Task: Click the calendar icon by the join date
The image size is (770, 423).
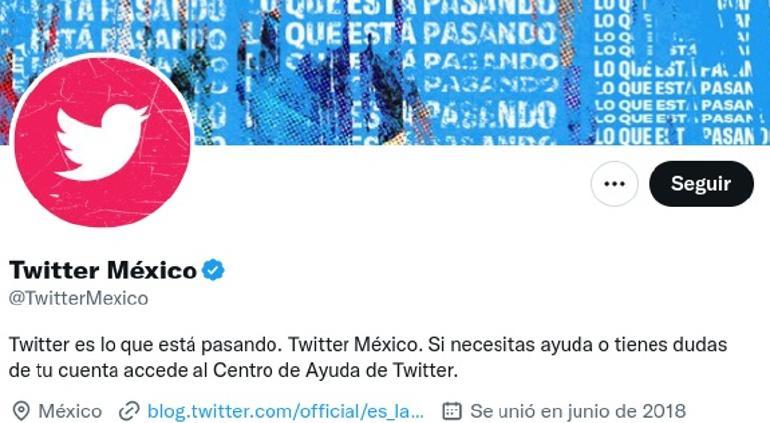Action: [x=452, y=411]
